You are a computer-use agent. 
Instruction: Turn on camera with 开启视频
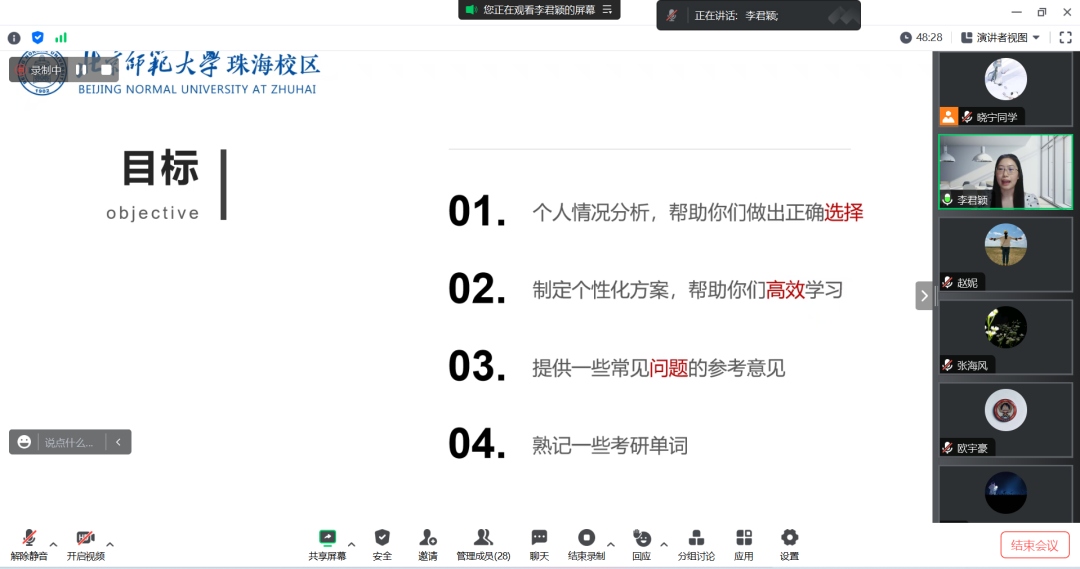[x=85, y=544]
